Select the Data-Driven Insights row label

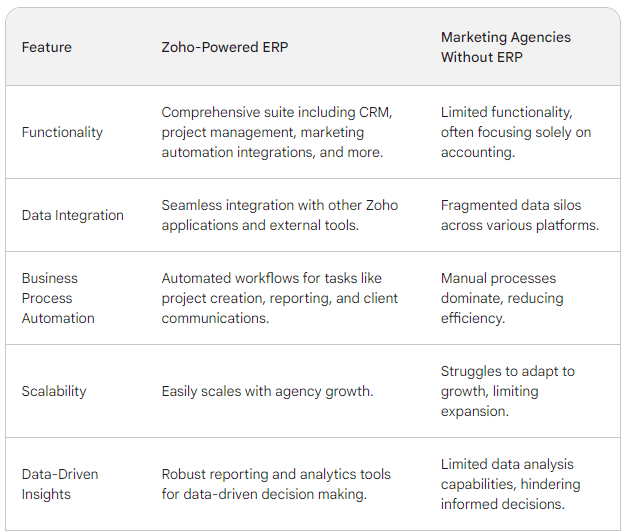(x=60, y=484)
